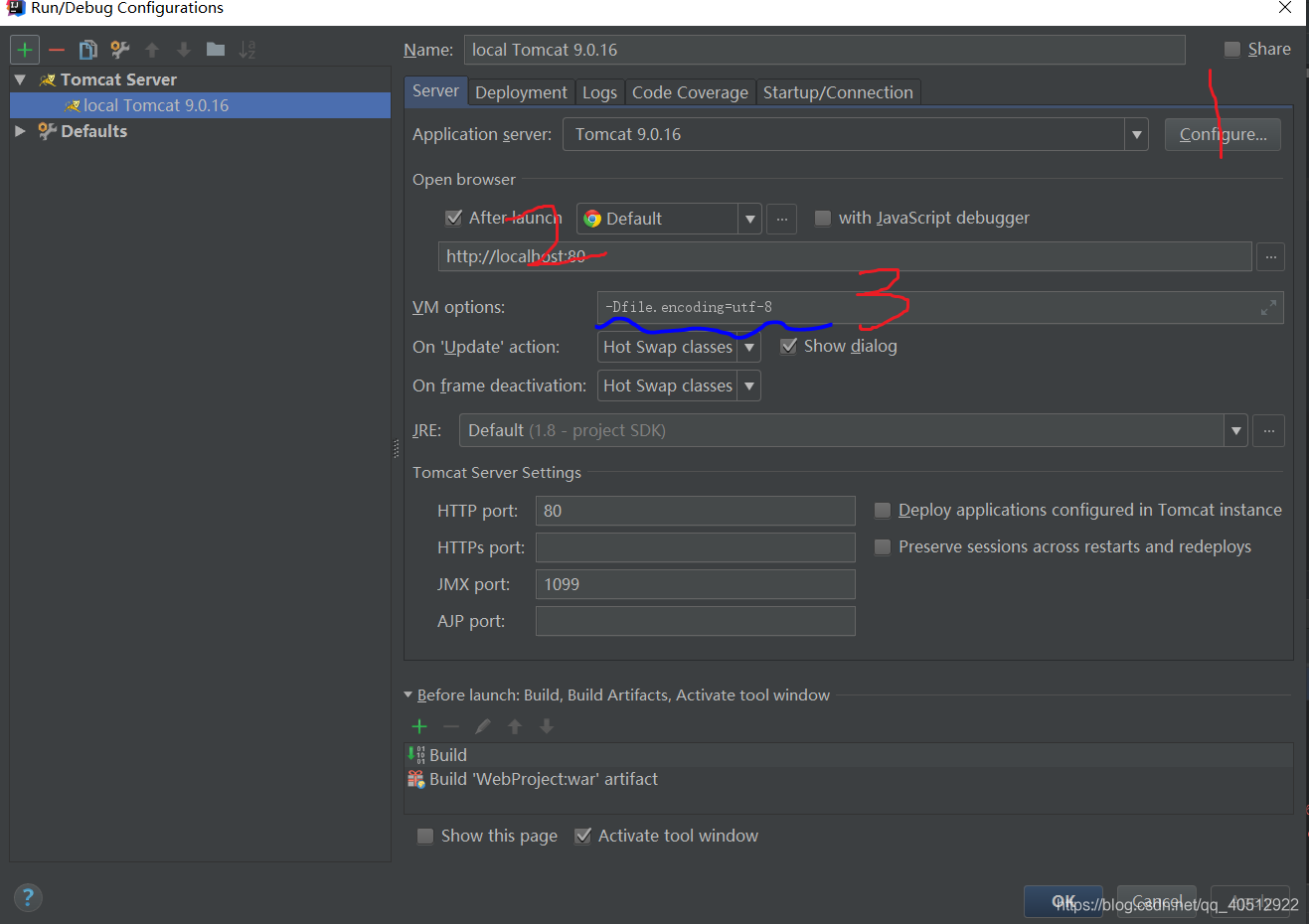This screenshot has height=924, width=1309.
Task: Select local Tomcat 9.0.16 configuration
Action: (x=200, y=105)
